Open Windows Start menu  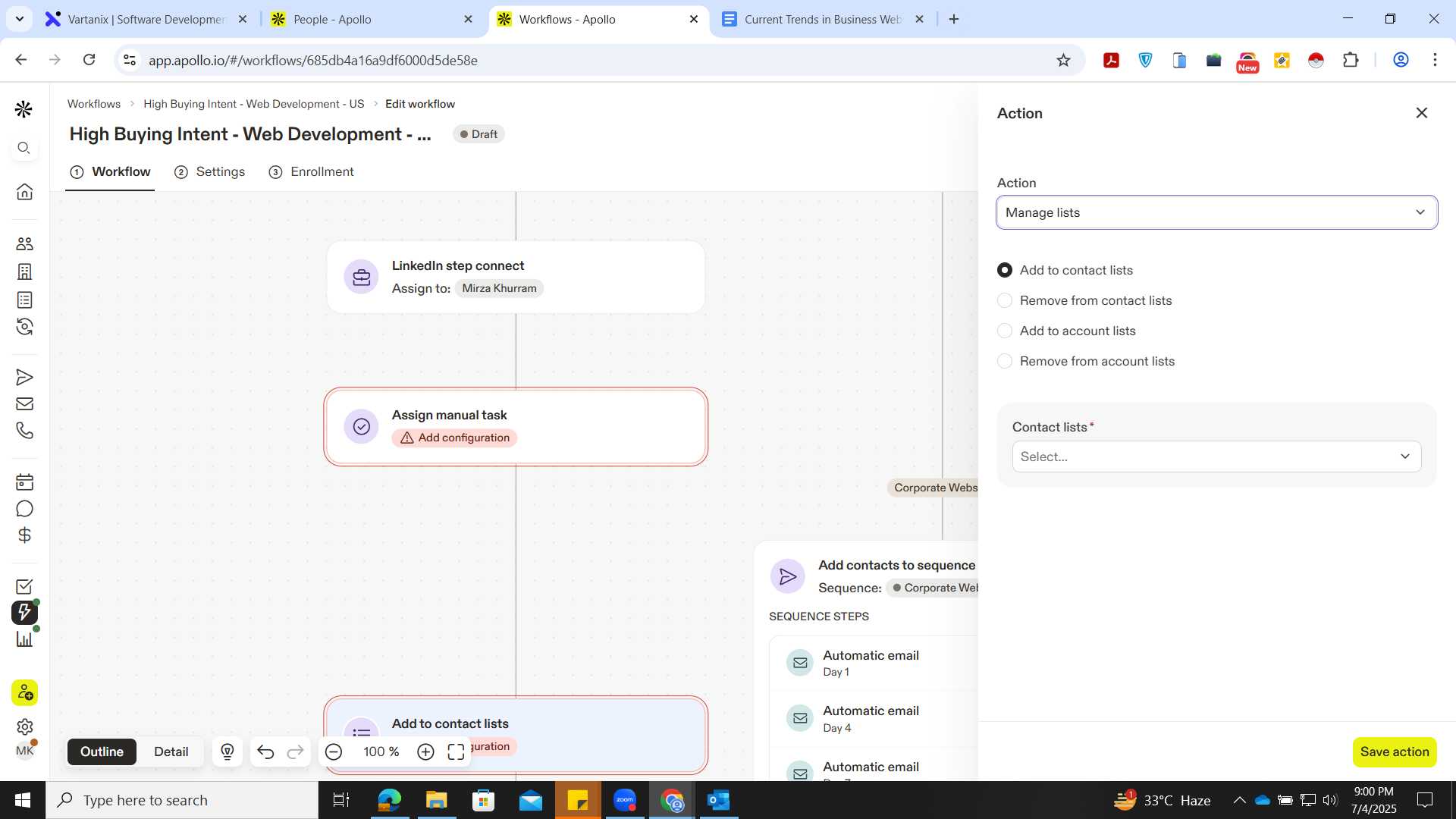pos(23,800)
